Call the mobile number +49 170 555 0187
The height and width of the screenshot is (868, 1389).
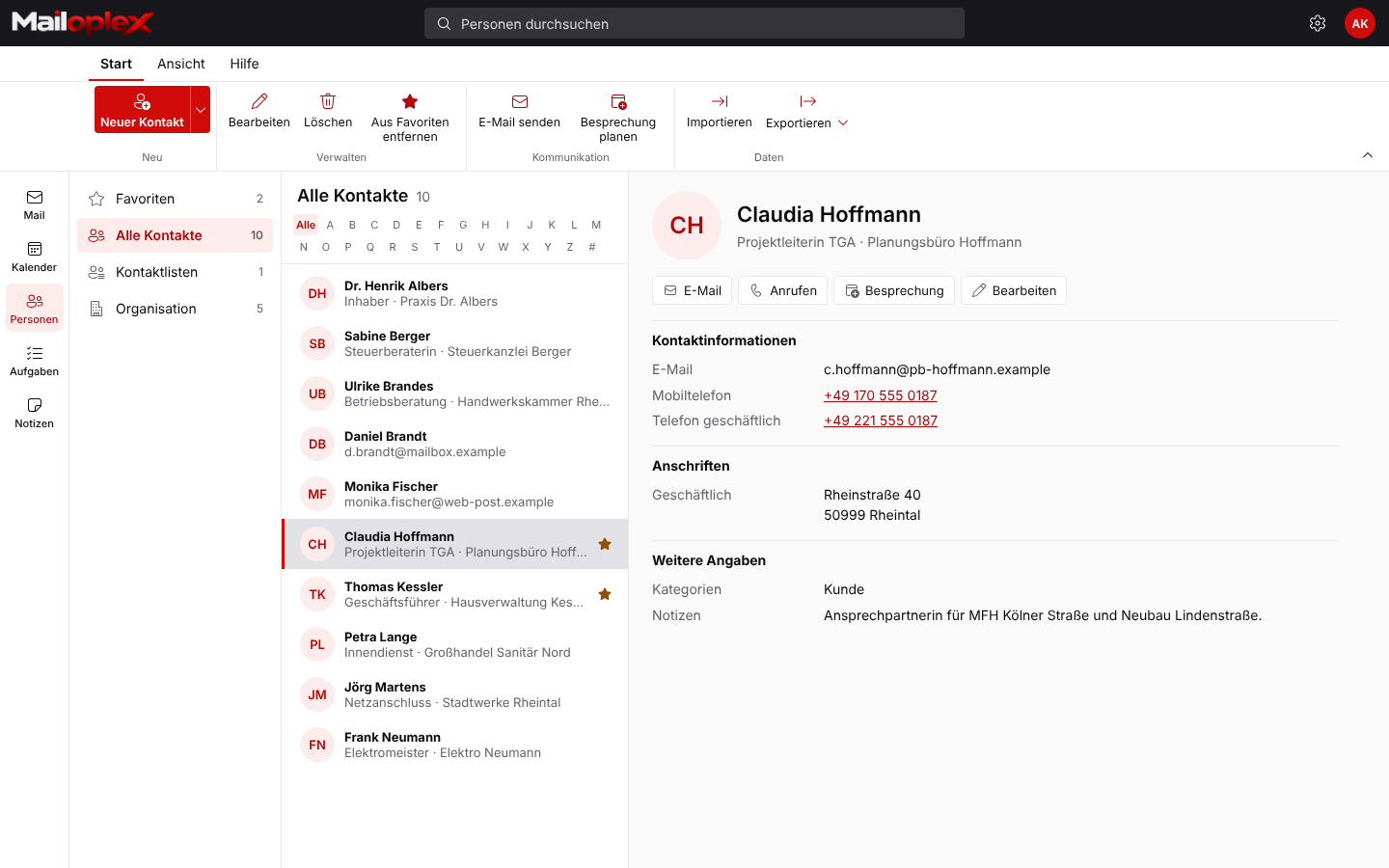[881, 395]
